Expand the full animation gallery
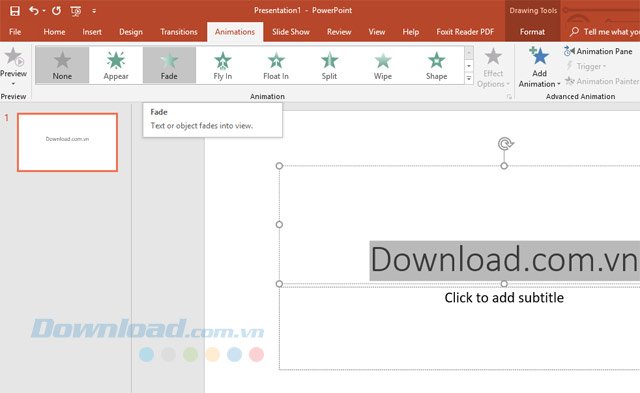This screenshot has width=640, height=393. coord(469,78)
